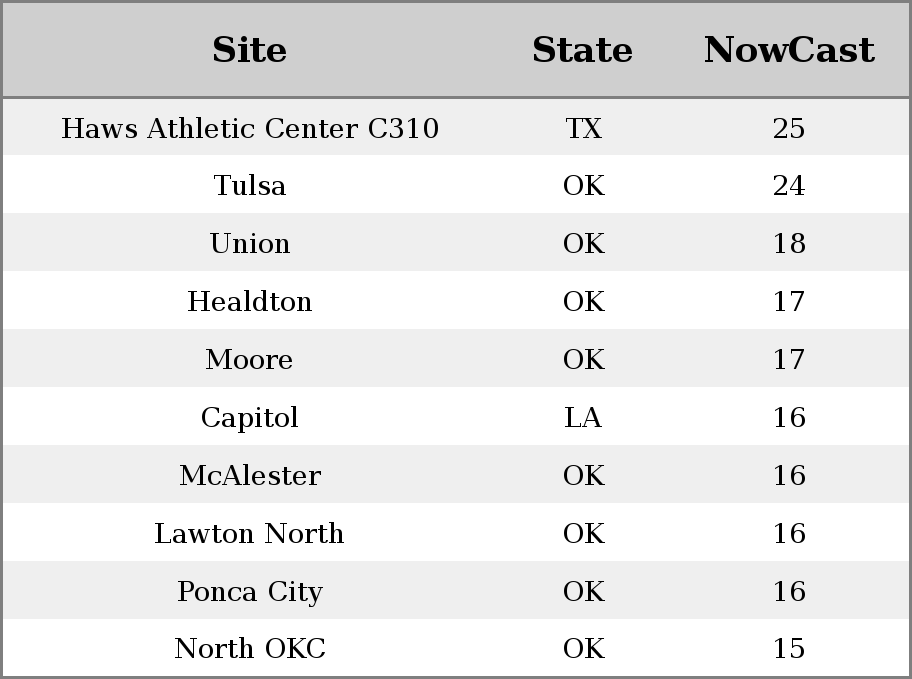Click Tulsa's OK state cell
The height and width of the screenshot is (679, 912).
(584, 186)
